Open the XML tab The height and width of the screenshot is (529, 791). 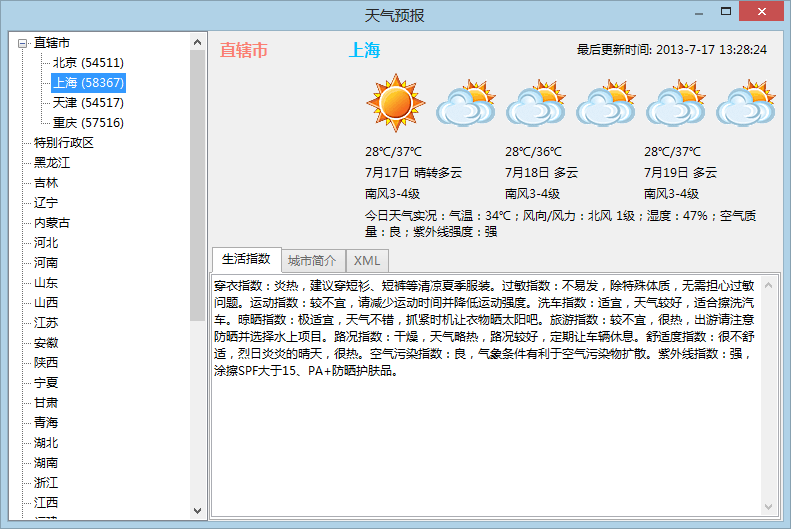coord(366,261)
